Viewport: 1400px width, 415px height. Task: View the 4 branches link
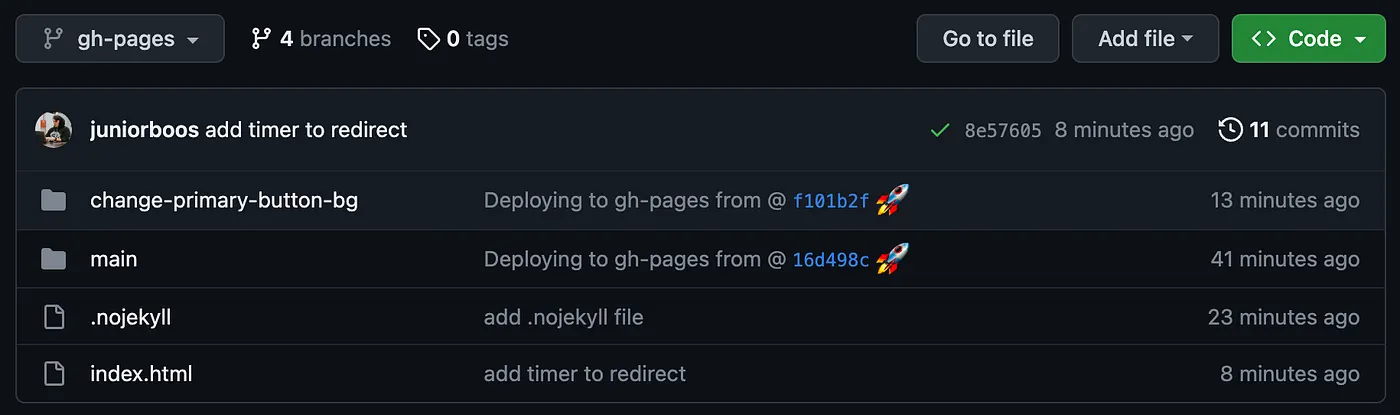pyautogui.click(x=321, y=39)
